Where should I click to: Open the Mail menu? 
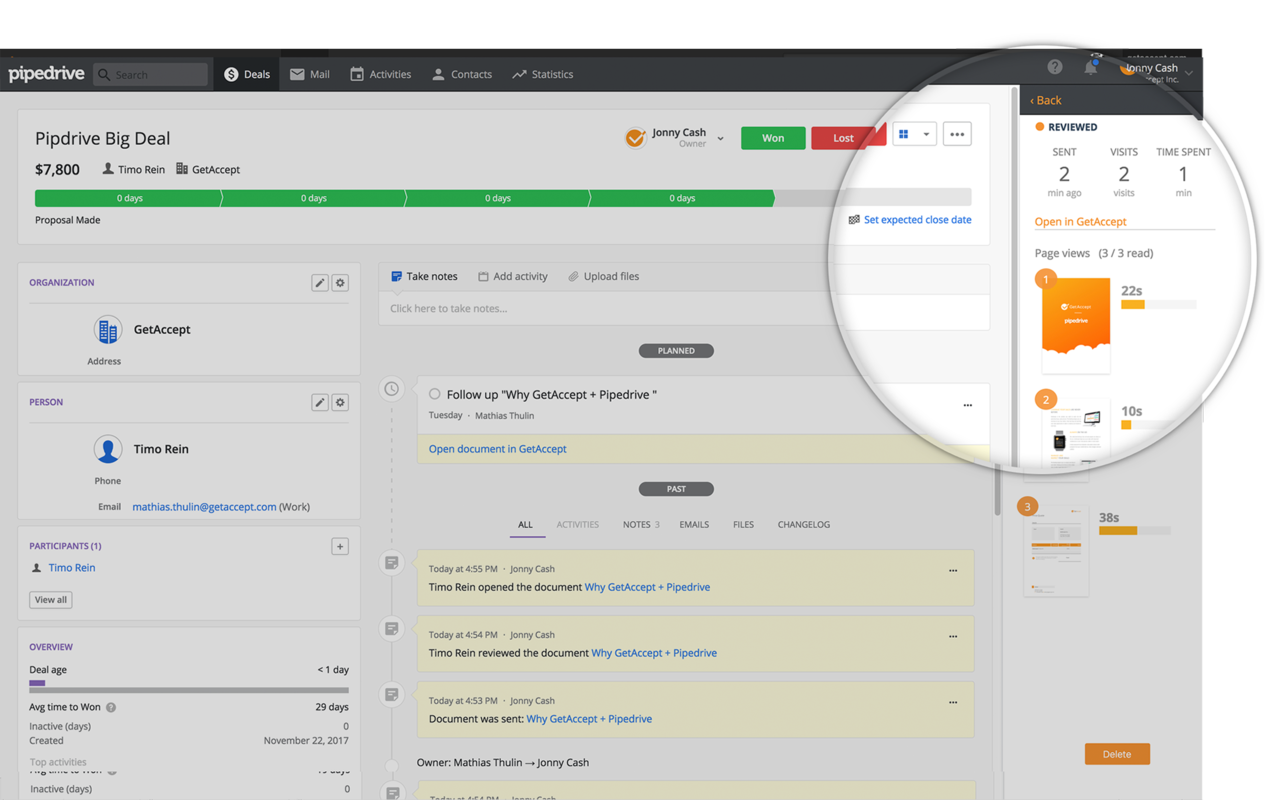click(310, 74)
